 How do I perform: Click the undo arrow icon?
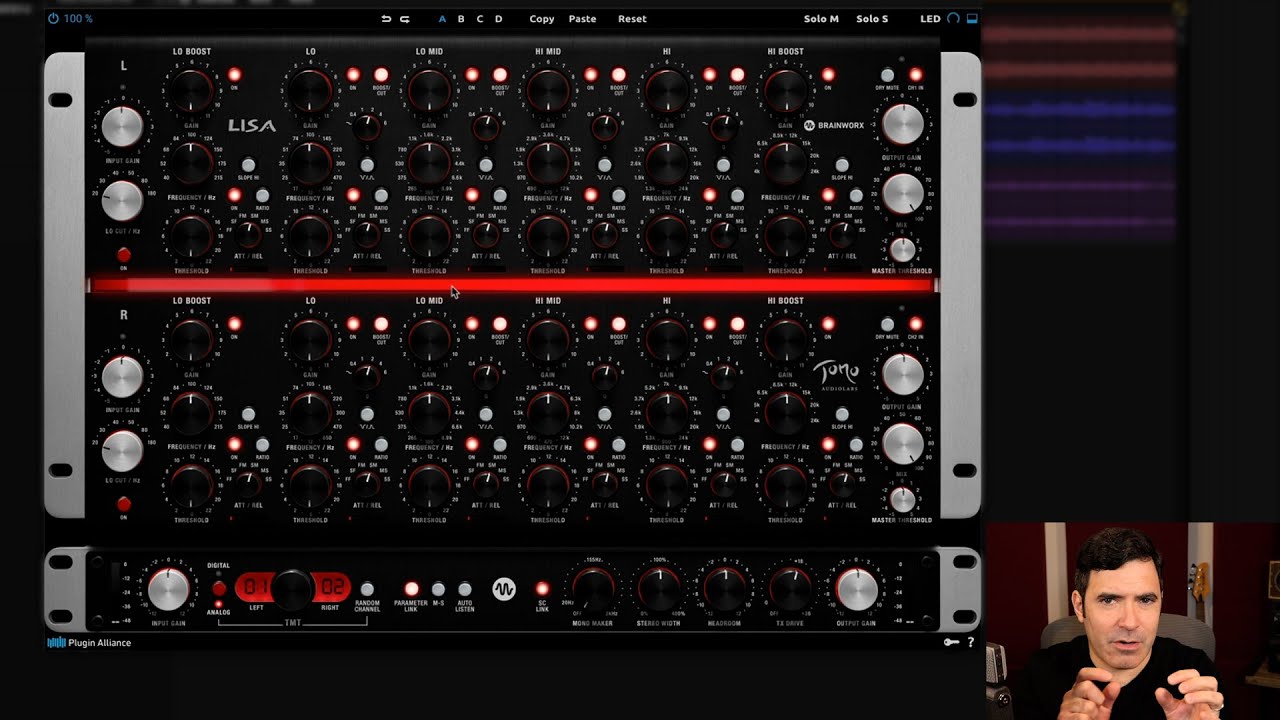coord(386,19)
